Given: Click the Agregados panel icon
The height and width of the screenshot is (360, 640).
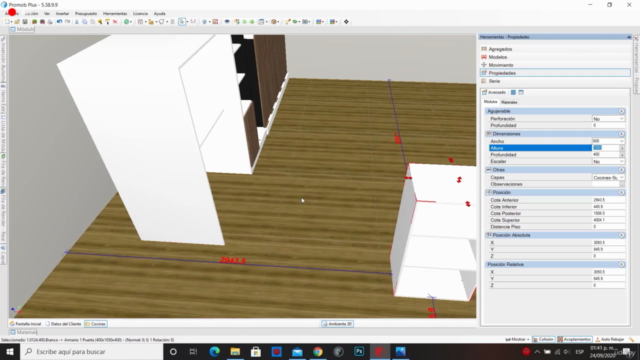Looking at the screenshot, I should pos(484,49).
